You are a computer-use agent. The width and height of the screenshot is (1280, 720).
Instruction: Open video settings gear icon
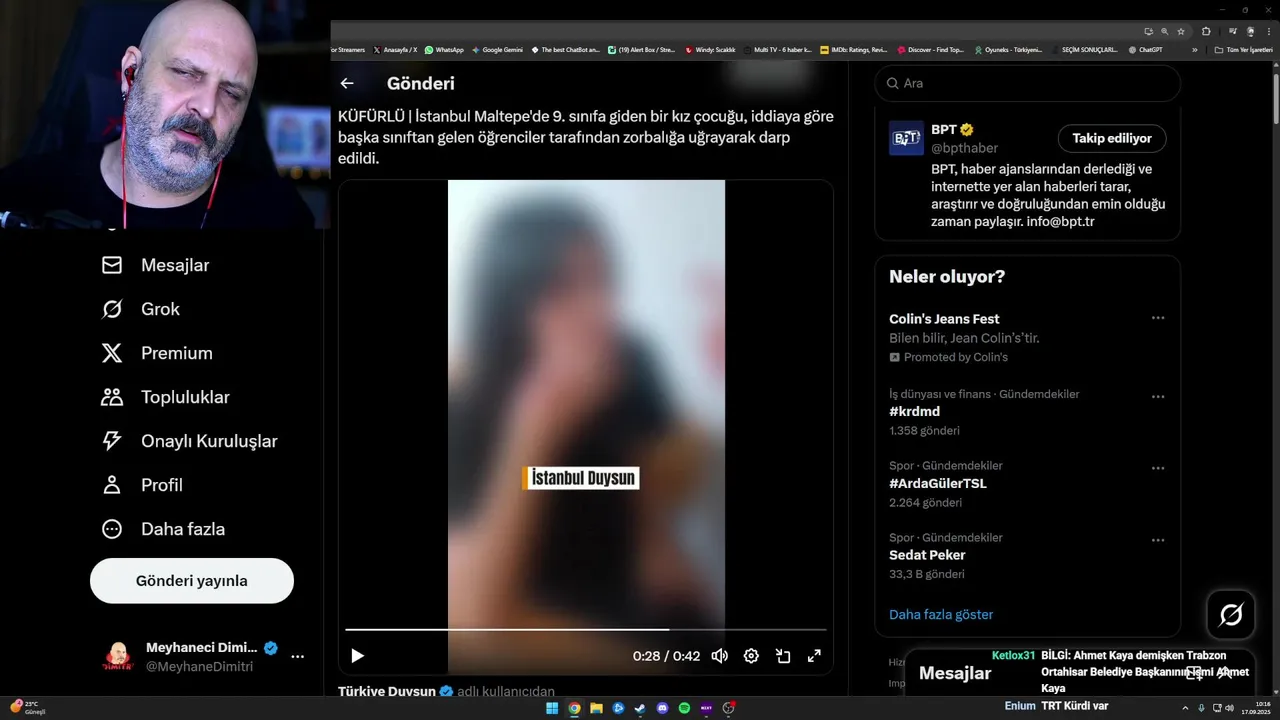(751, 656)
